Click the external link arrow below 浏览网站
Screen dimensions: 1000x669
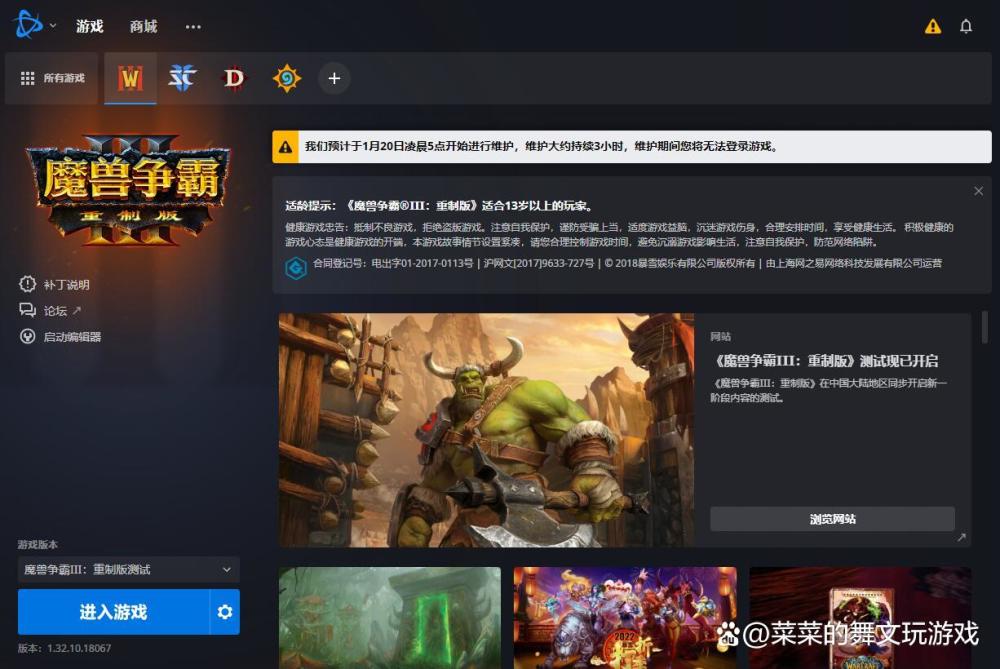(961, 538)
